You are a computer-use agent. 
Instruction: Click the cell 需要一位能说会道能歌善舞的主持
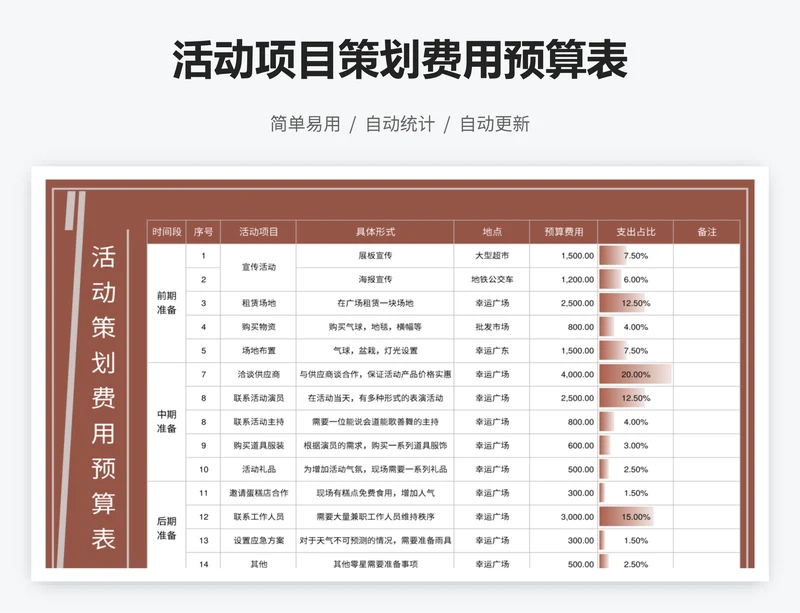tap(375, 422)
